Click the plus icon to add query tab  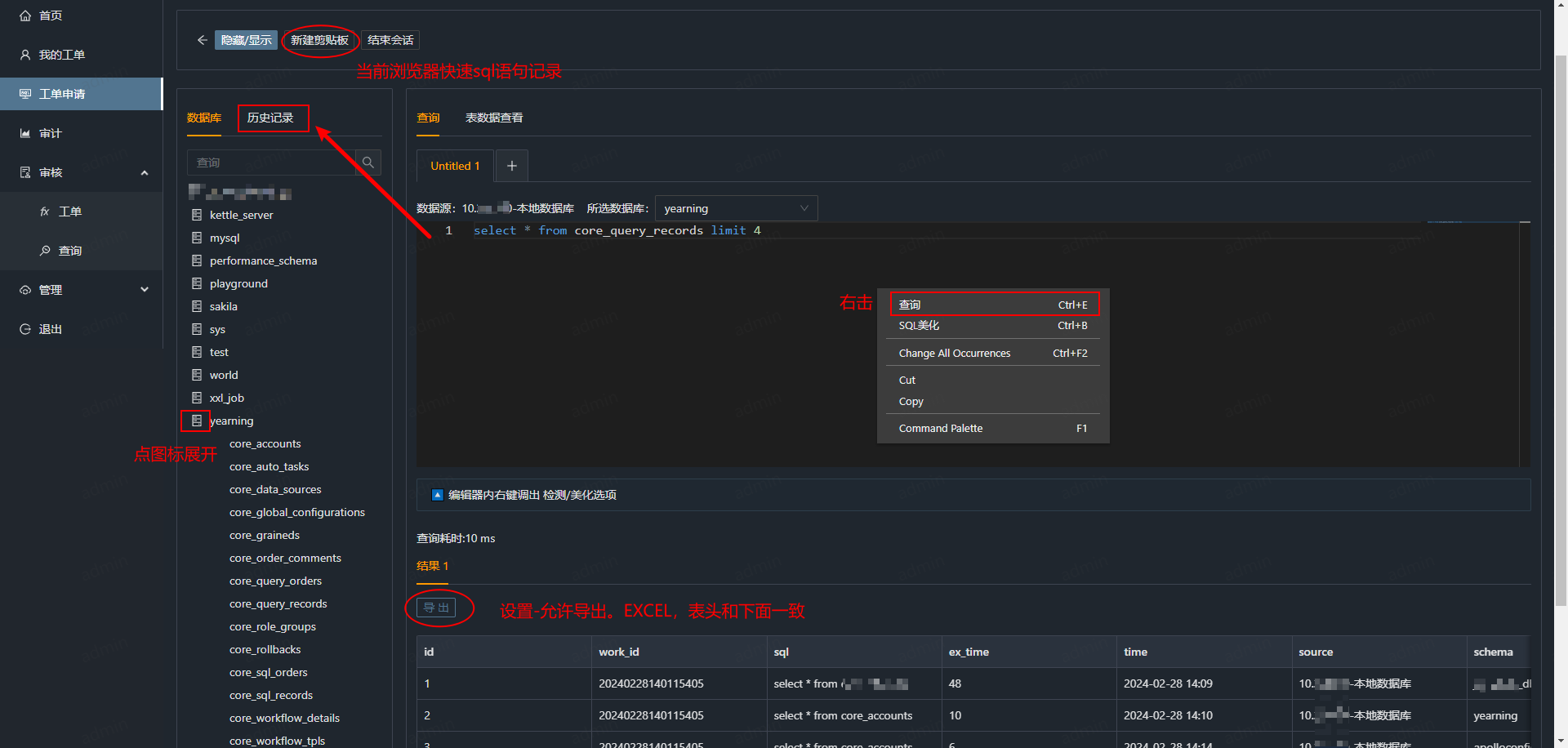(511, 165)
